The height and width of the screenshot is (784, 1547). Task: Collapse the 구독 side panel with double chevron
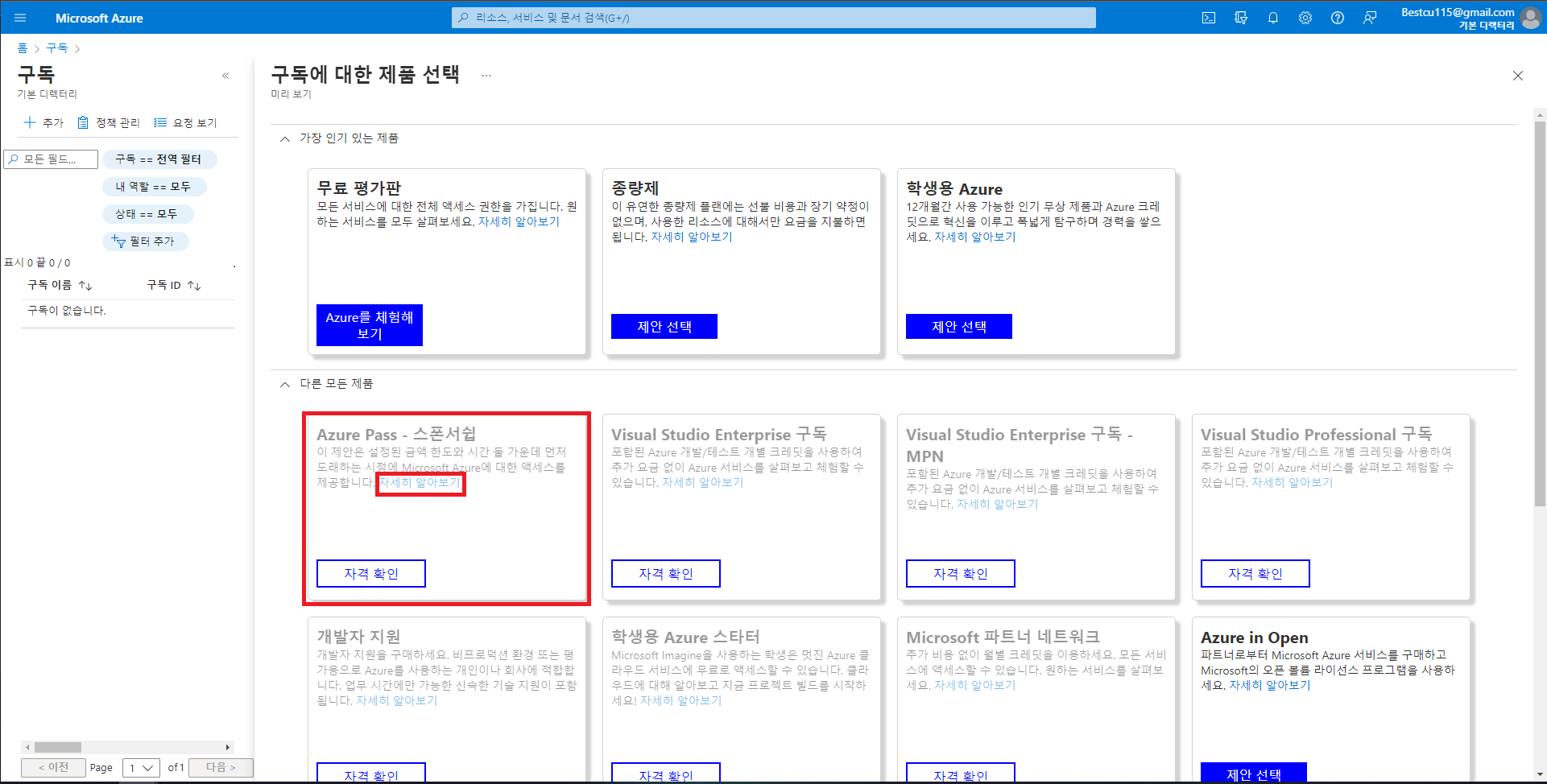[x=225, y=76]
